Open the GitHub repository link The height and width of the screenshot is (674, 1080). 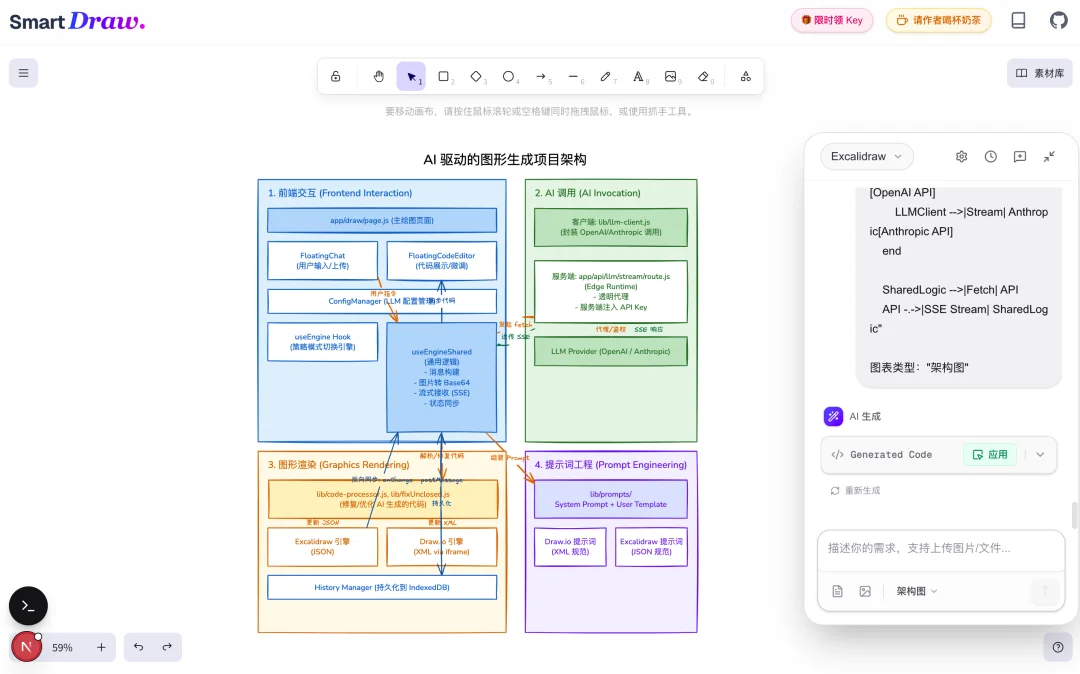coord(1058,20)
